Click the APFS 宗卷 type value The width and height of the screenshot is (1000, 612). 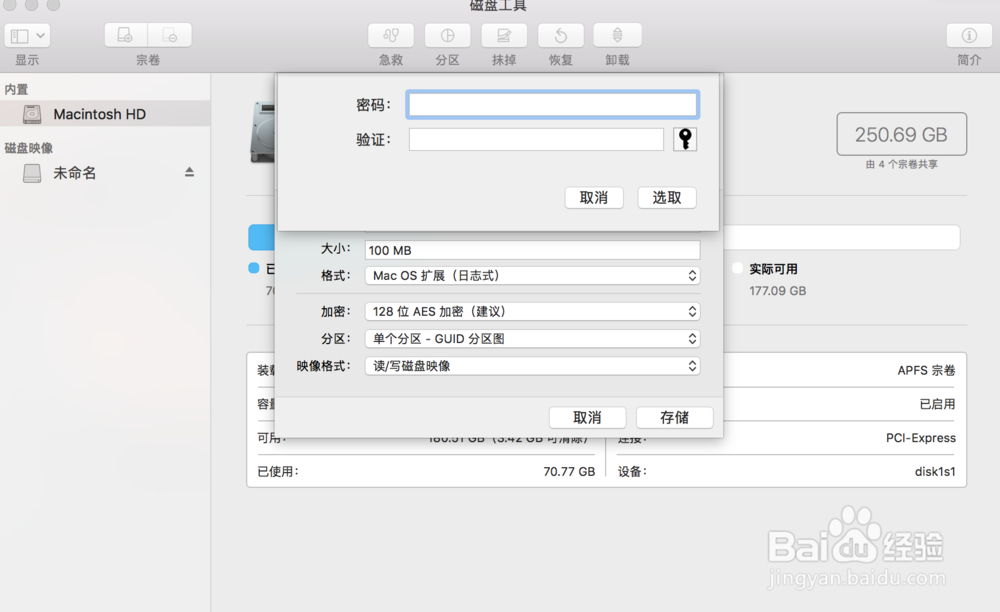926,370
